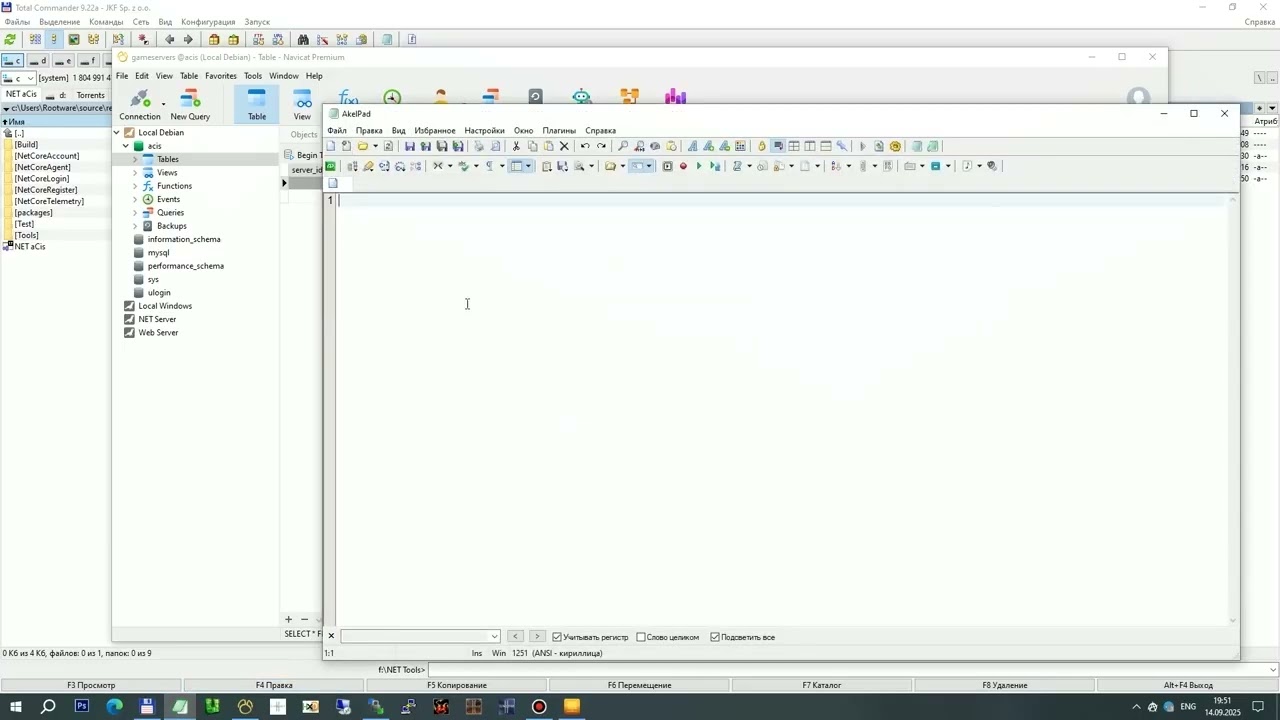
Task: Click the 'F3 Просмотр' button
Action: (91, 685)
